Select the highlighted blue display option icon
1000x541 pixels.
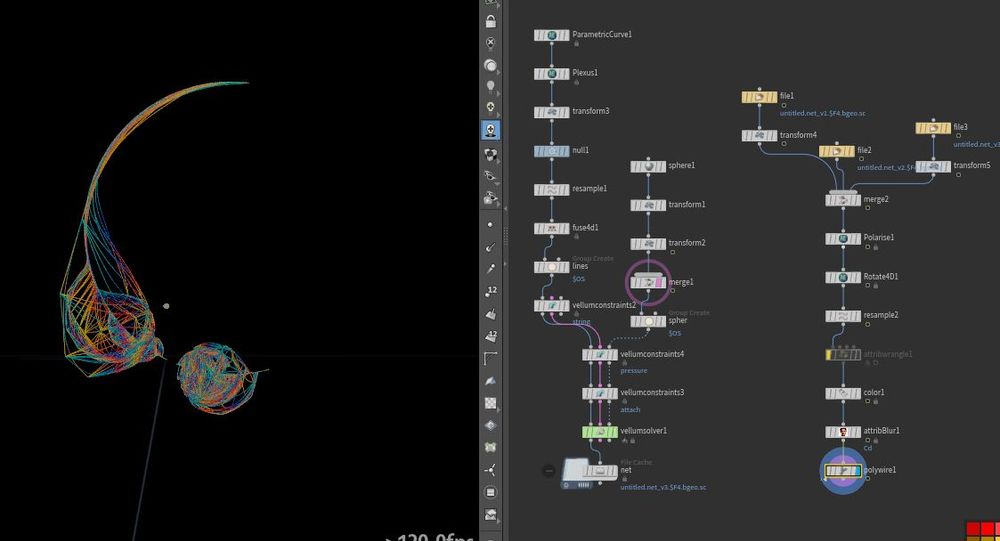(x=491, y=130)
